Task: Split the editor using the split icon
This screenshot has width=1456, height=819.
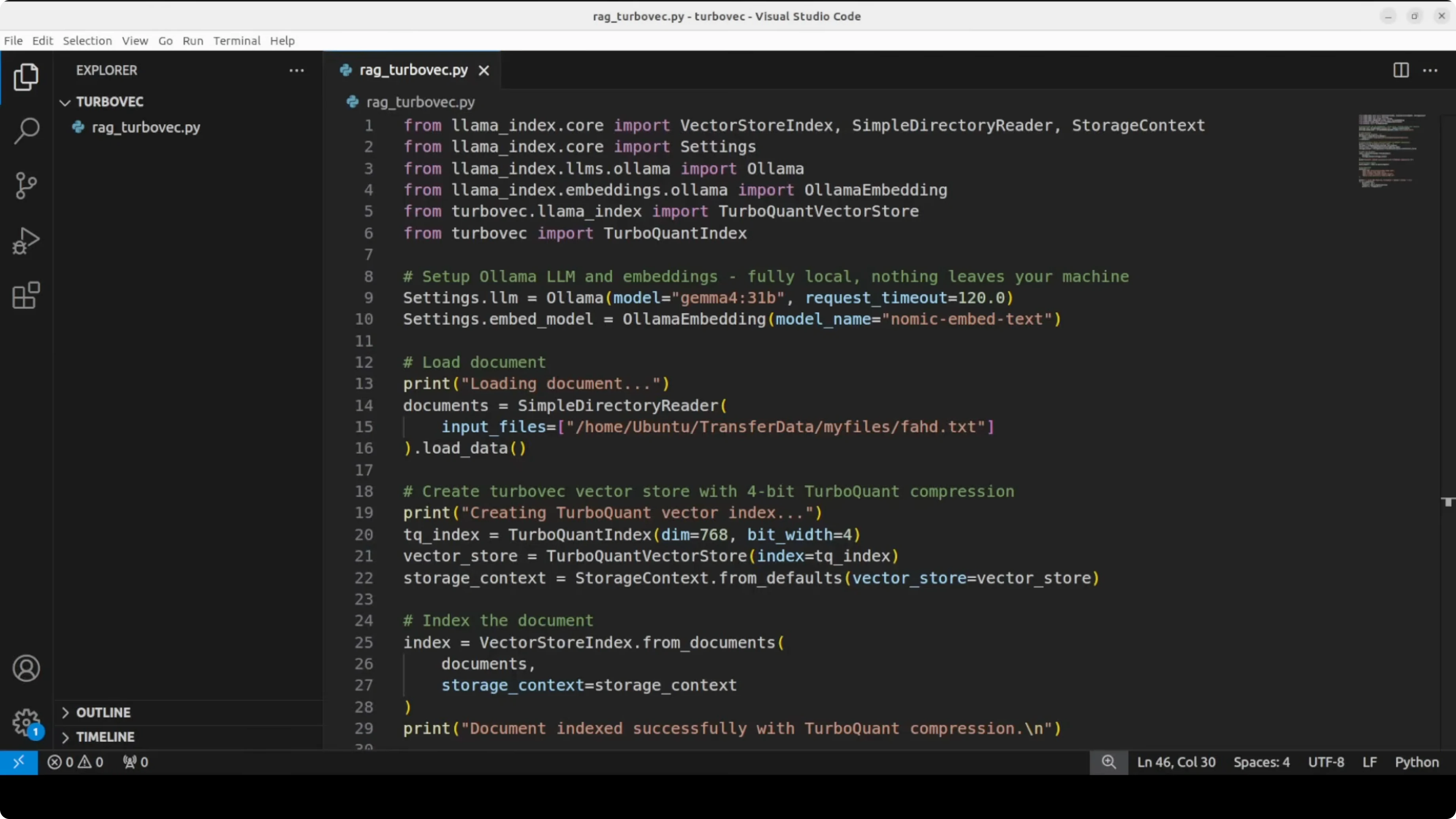Action: (x=1401, y=70)
